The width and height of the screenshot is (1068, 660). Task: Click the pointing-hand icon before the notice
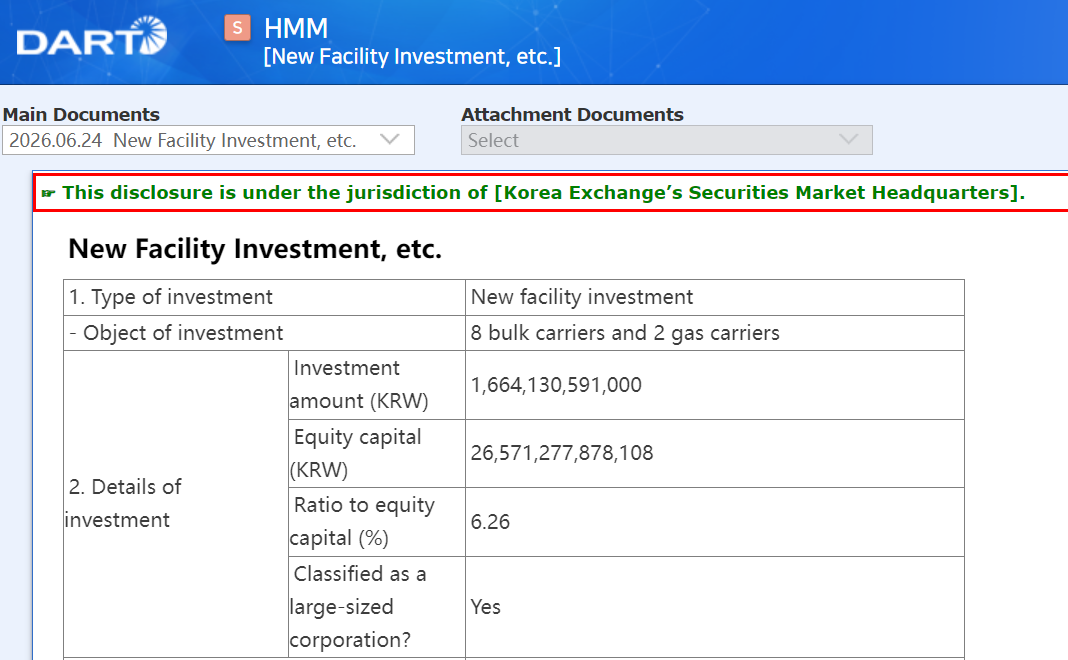coord(48,193)
